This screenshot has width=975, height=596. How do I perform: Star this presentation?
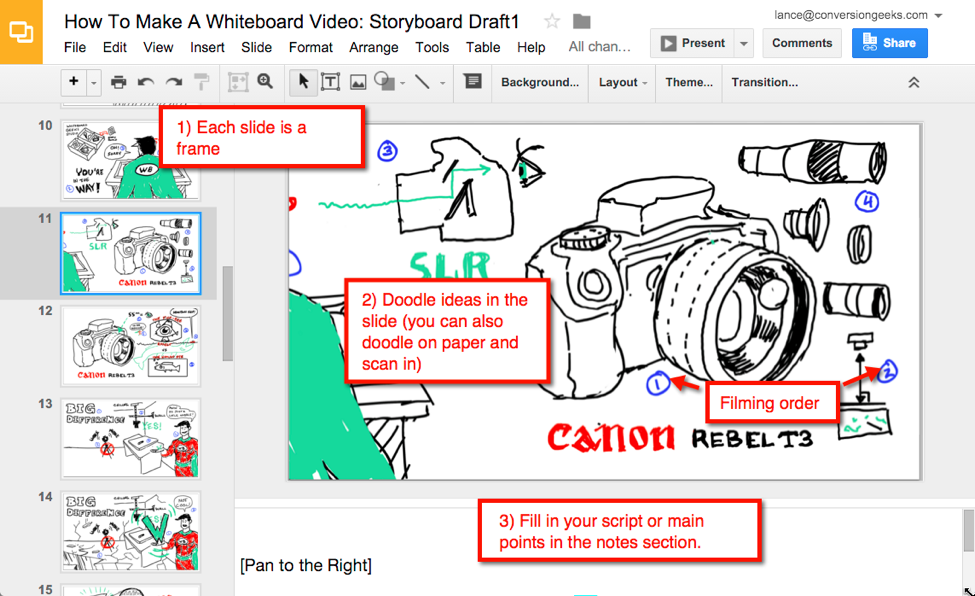tap(550, 19)
